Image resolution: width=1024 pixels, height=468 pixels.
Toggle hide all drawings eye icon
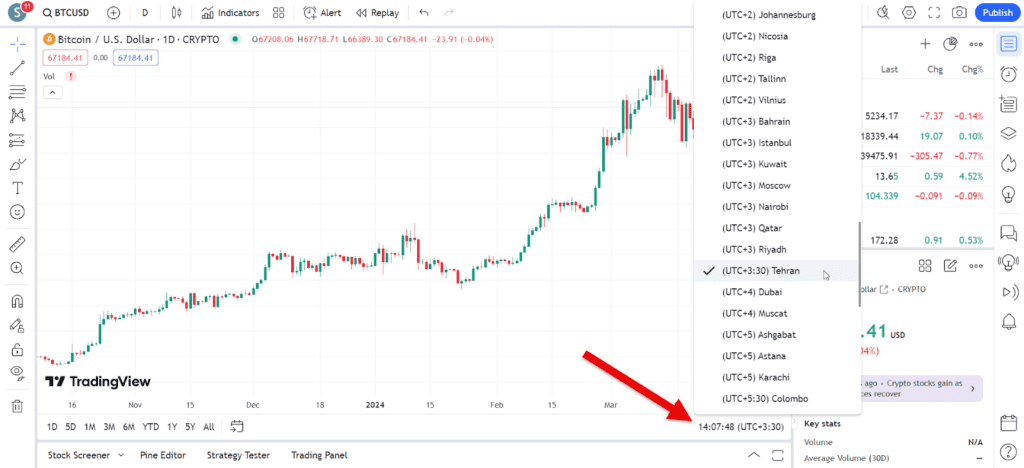click(17, 373)
